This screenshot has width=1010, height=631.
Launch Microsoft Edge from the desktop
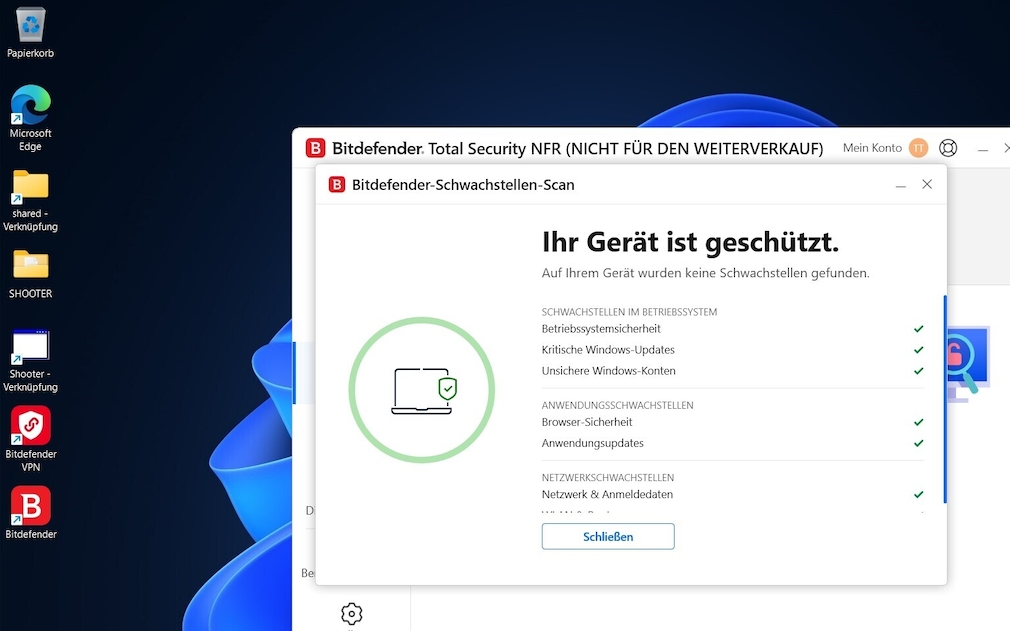point(30,105)
